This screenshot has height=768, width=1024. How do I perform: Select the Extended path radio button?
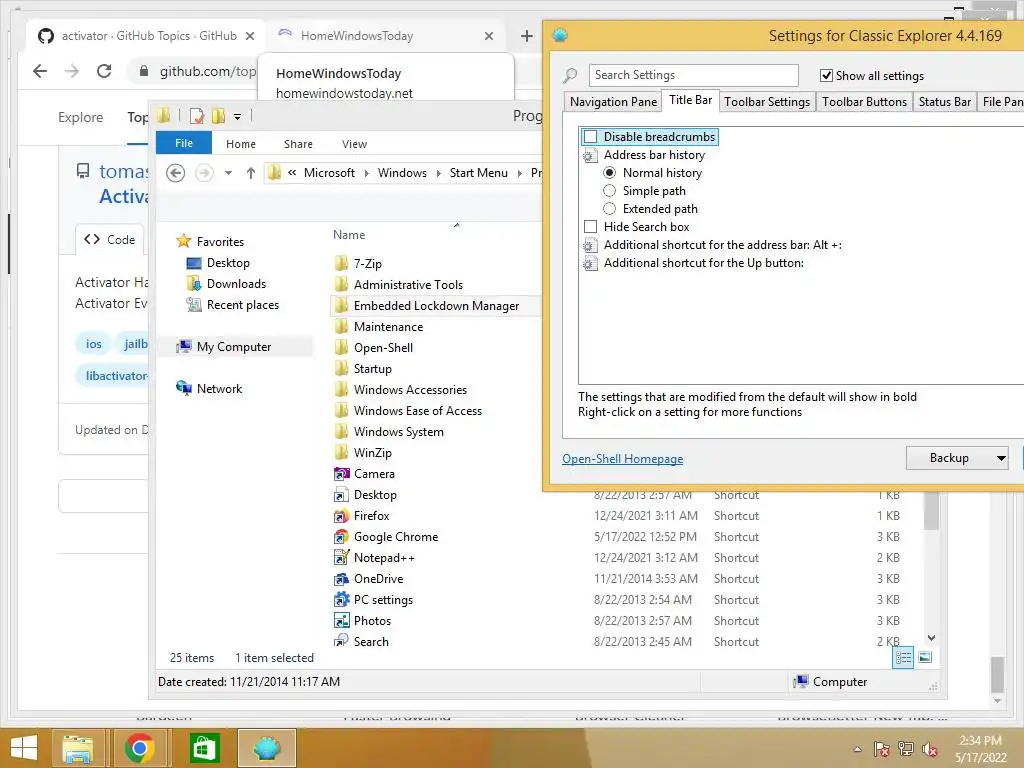coord(609,209)
